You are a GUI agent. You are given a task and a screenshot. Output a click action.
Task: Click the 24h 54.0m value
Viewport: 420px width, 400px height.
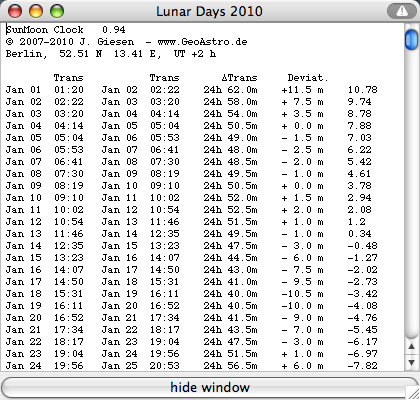230,114
